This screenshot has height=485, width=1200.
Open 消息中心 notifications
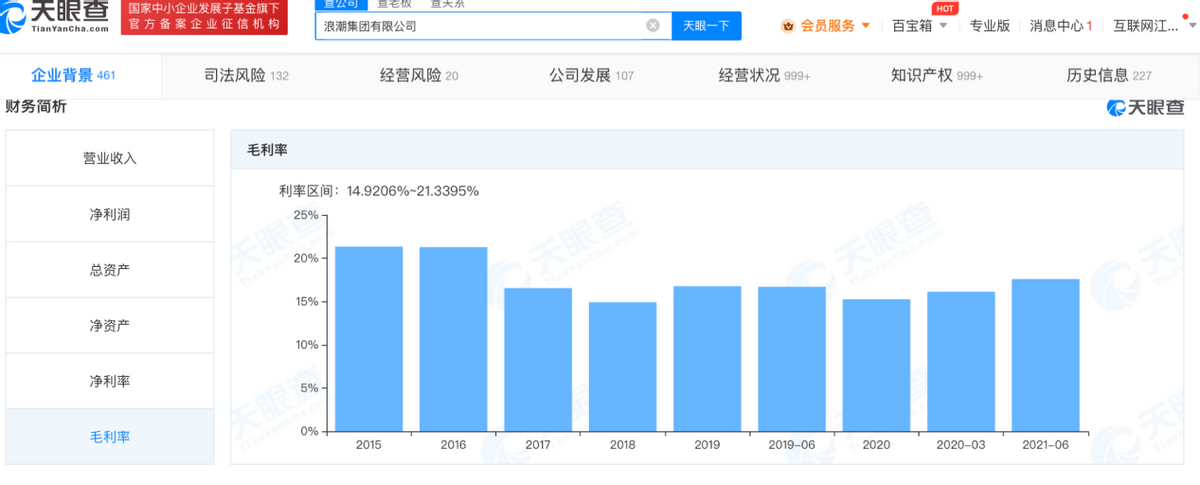(x=1061, y=26)
